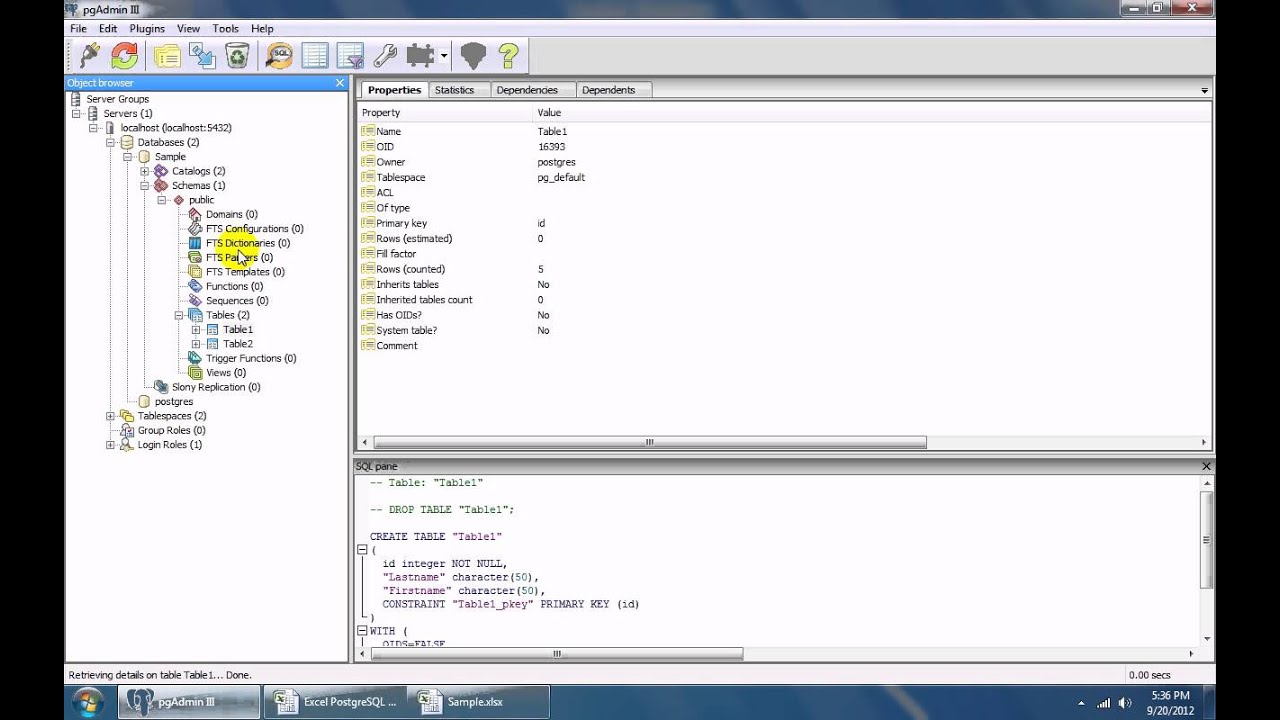The width and height of the screenshot is (1280, 720).
Task: Close the SQL pane
Action: click(1206, 466)
